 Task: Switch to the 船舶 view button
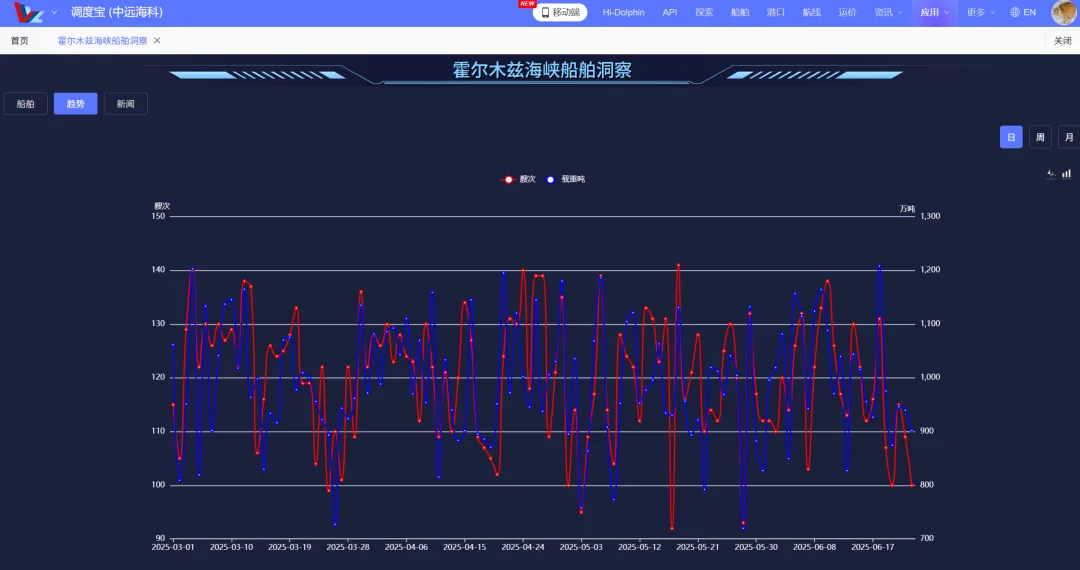click(x=25, y=104)
